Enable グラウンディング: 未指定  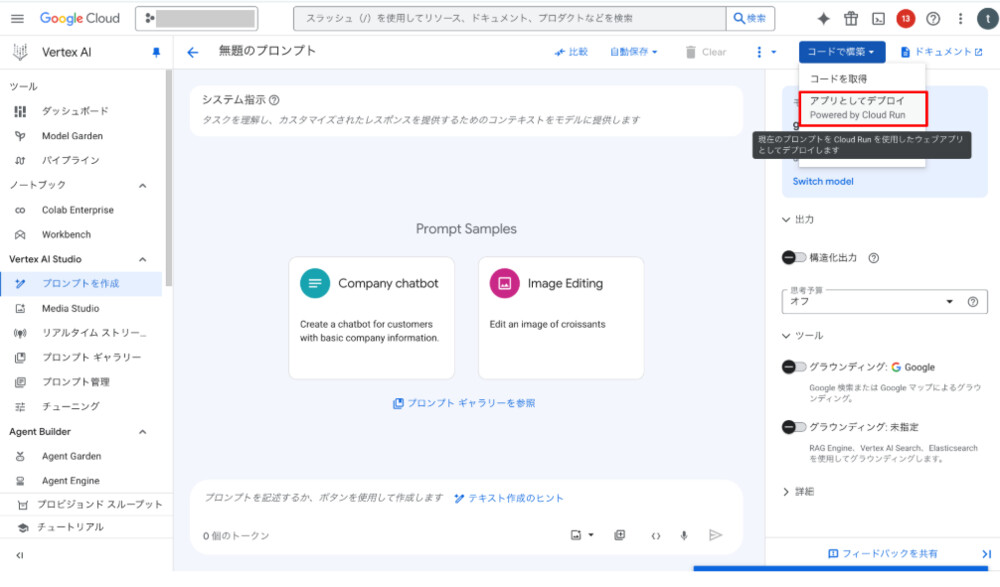[795, 426]
